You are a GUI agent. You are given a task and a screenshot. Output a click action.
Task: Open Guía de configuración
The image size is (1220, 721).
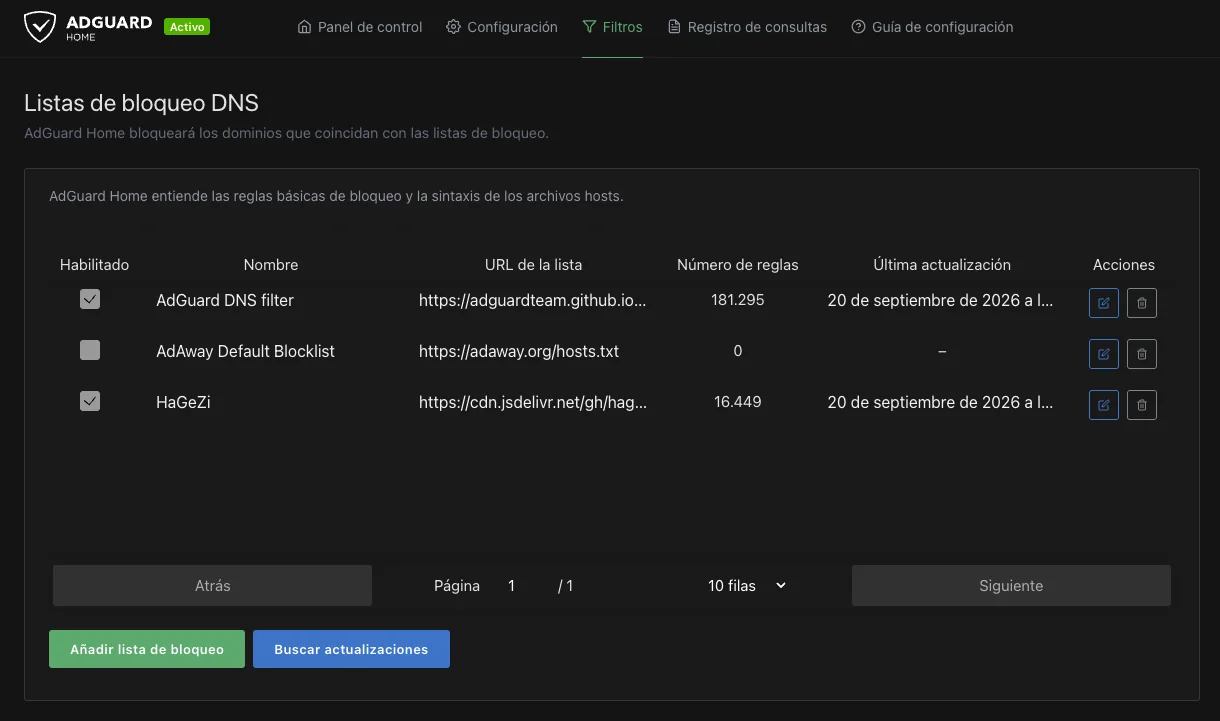point(932,27)
